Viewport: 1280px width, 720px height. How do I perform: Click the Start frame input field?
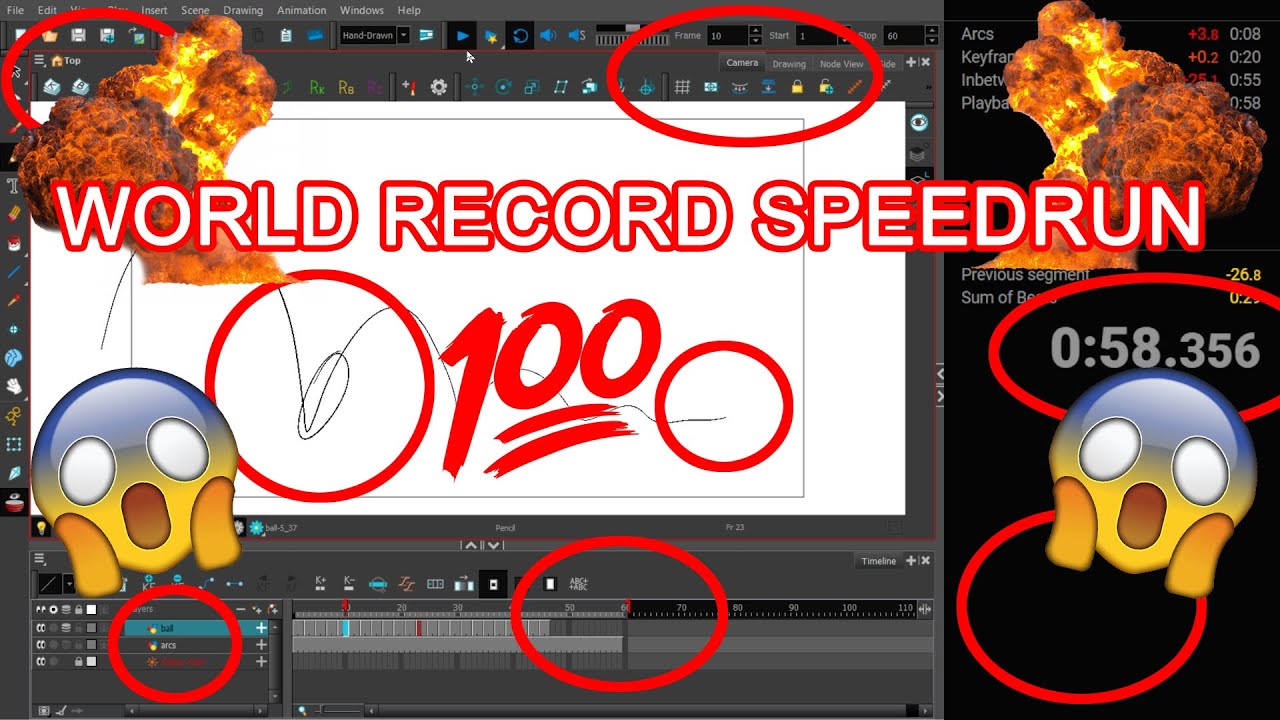[x=816, y=36]
